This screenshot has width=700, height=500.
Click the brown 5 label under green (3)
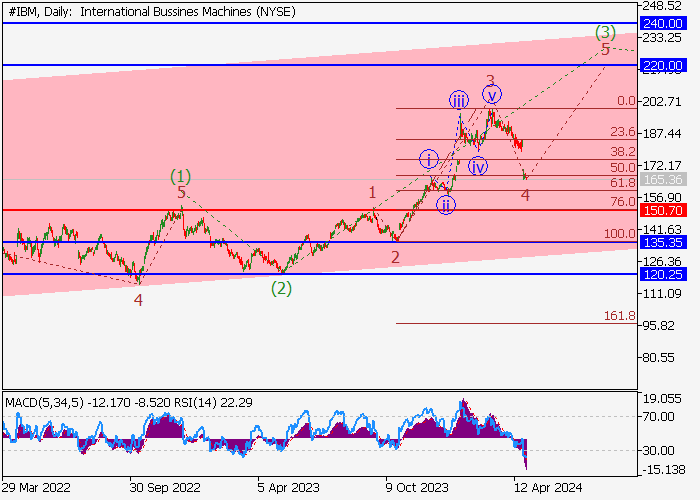(605, 50)
